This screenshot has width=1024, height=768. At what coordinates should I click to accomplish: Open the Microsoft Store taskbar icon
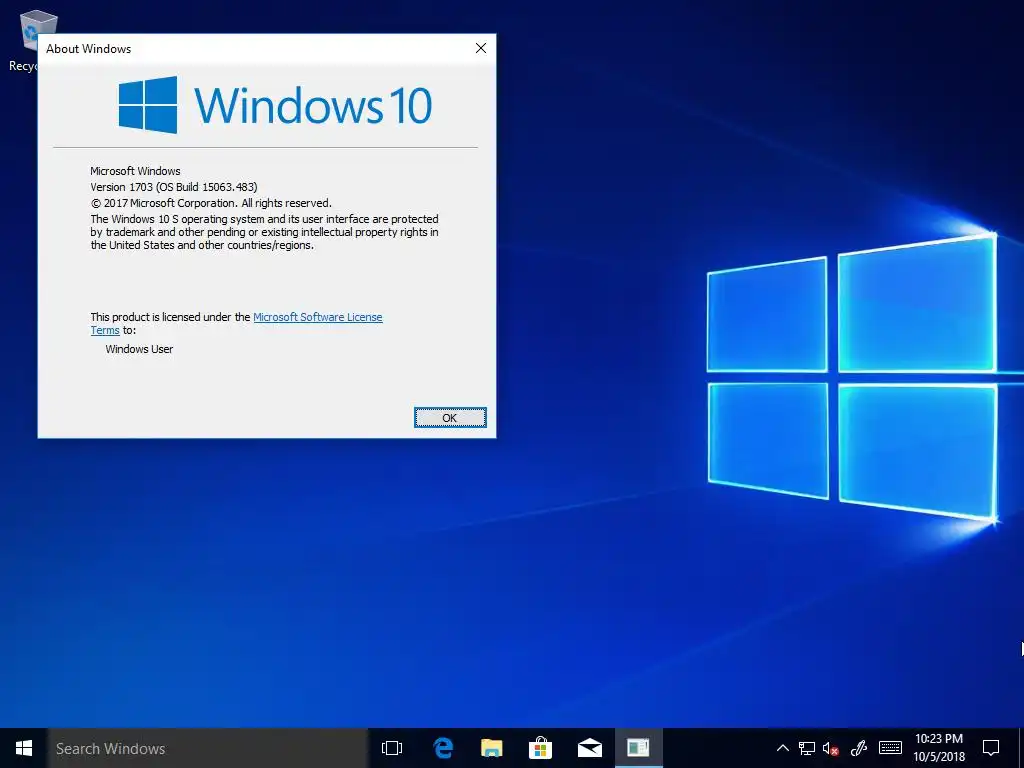tap(540, 748)
